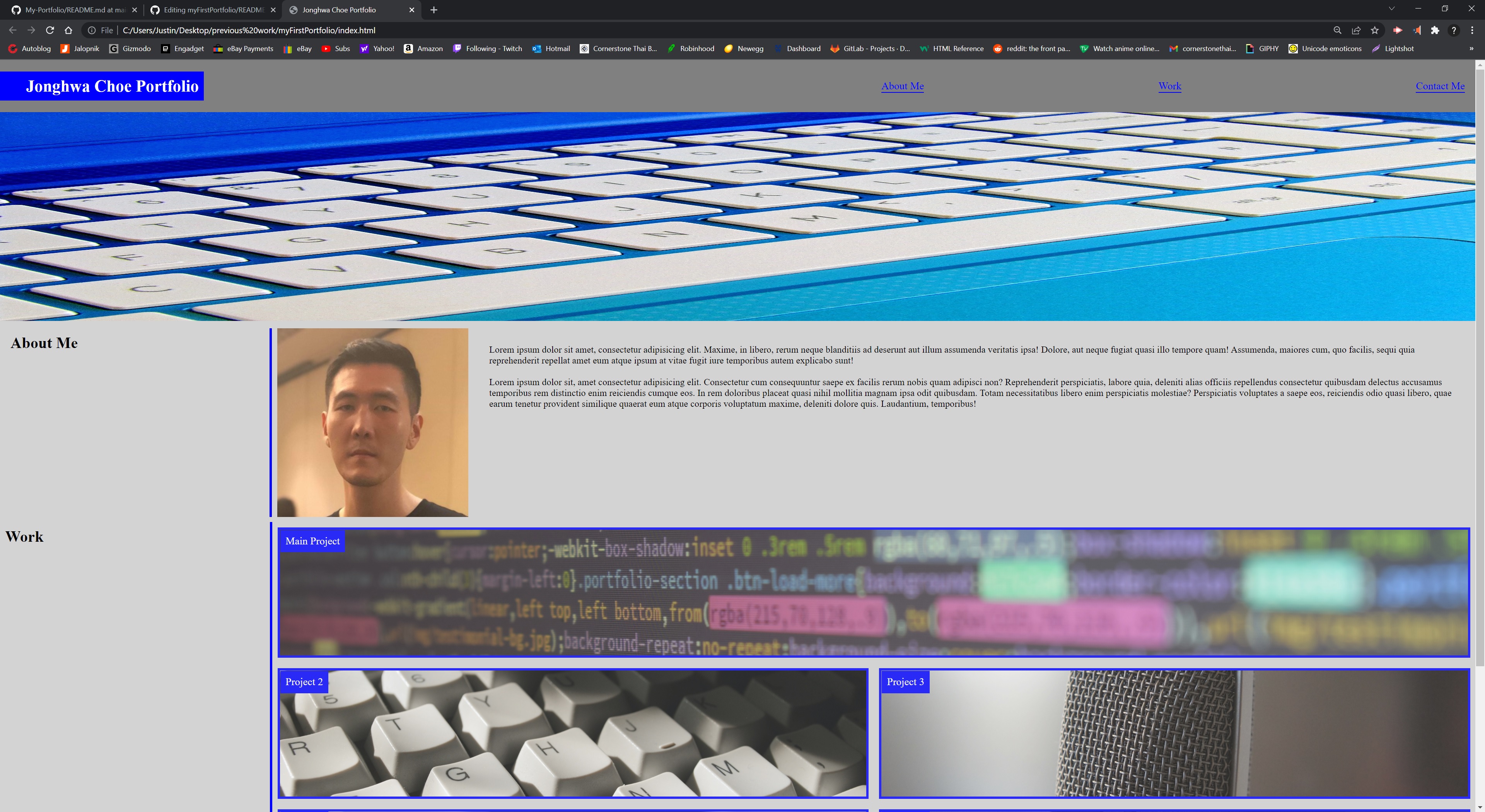Click the Contact Me navigation link
Viewport: 1485px width, 812px height.
click(1440, 86)
